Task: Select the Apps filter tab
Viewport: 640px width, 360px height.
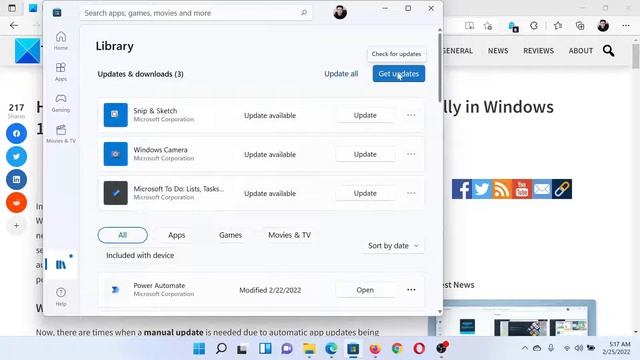Action: (176, 235)
